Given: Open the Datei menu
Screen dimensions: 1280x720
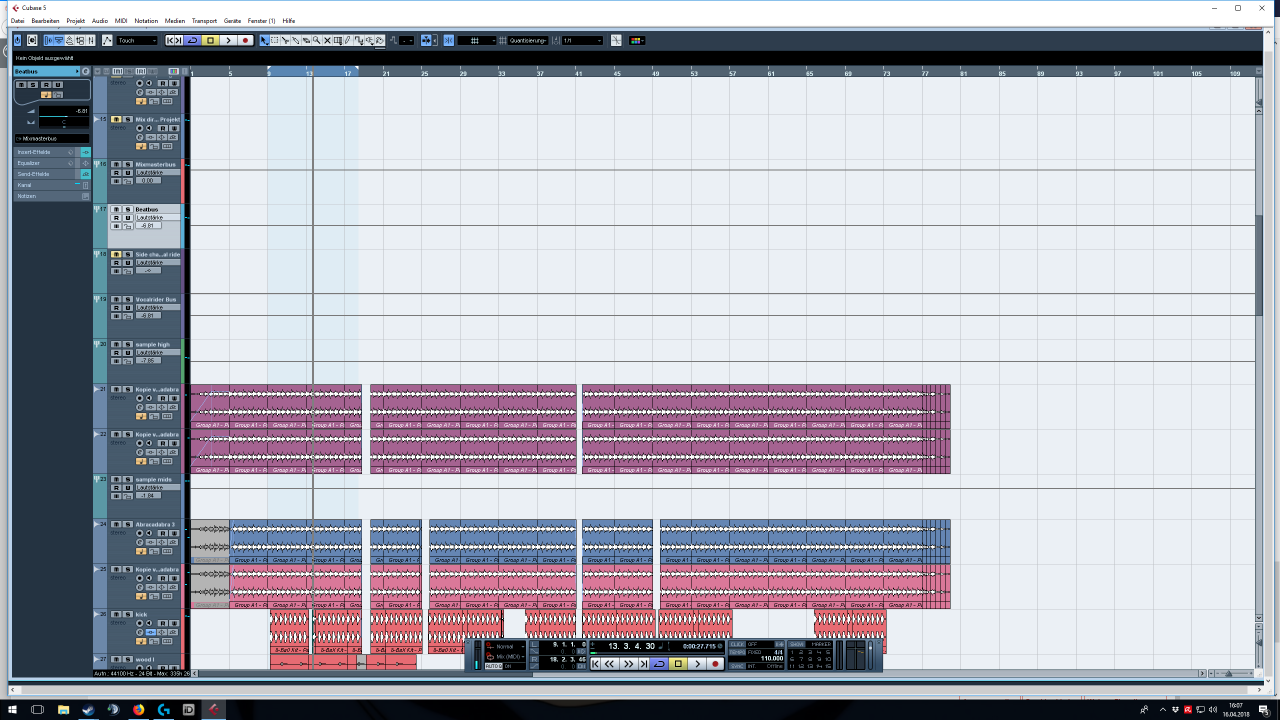Looking at the screenshot, I should [x=17, y=20].
